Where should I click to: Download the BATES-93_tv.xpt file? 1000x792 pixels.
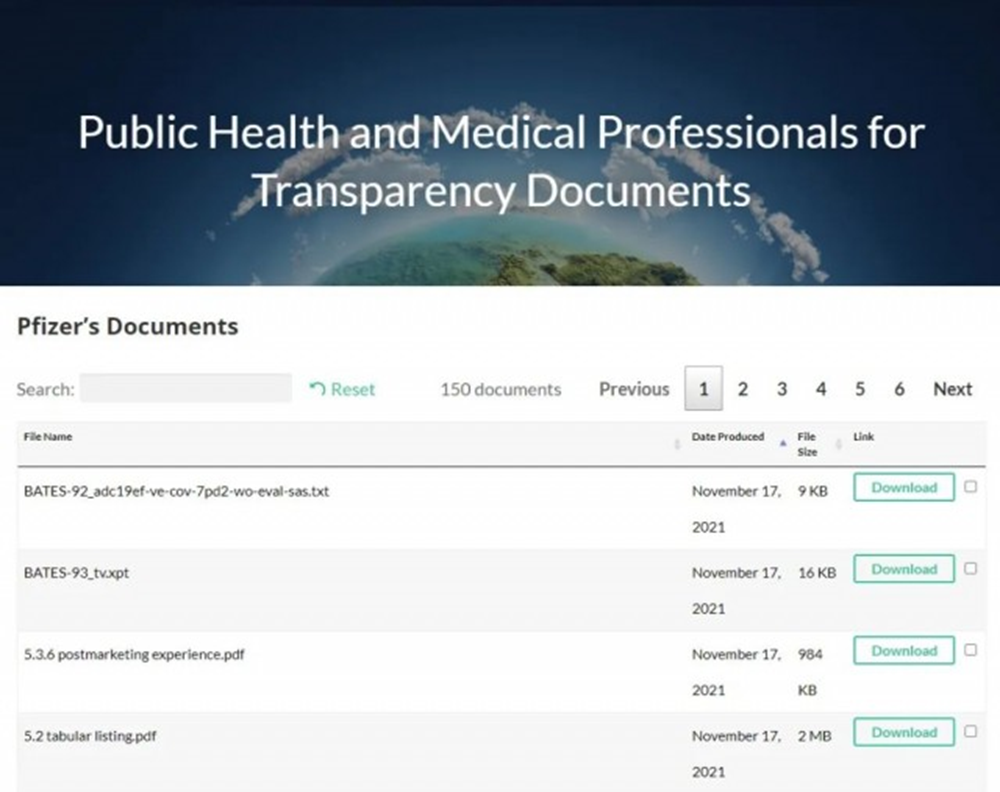(x=904, y=569)
